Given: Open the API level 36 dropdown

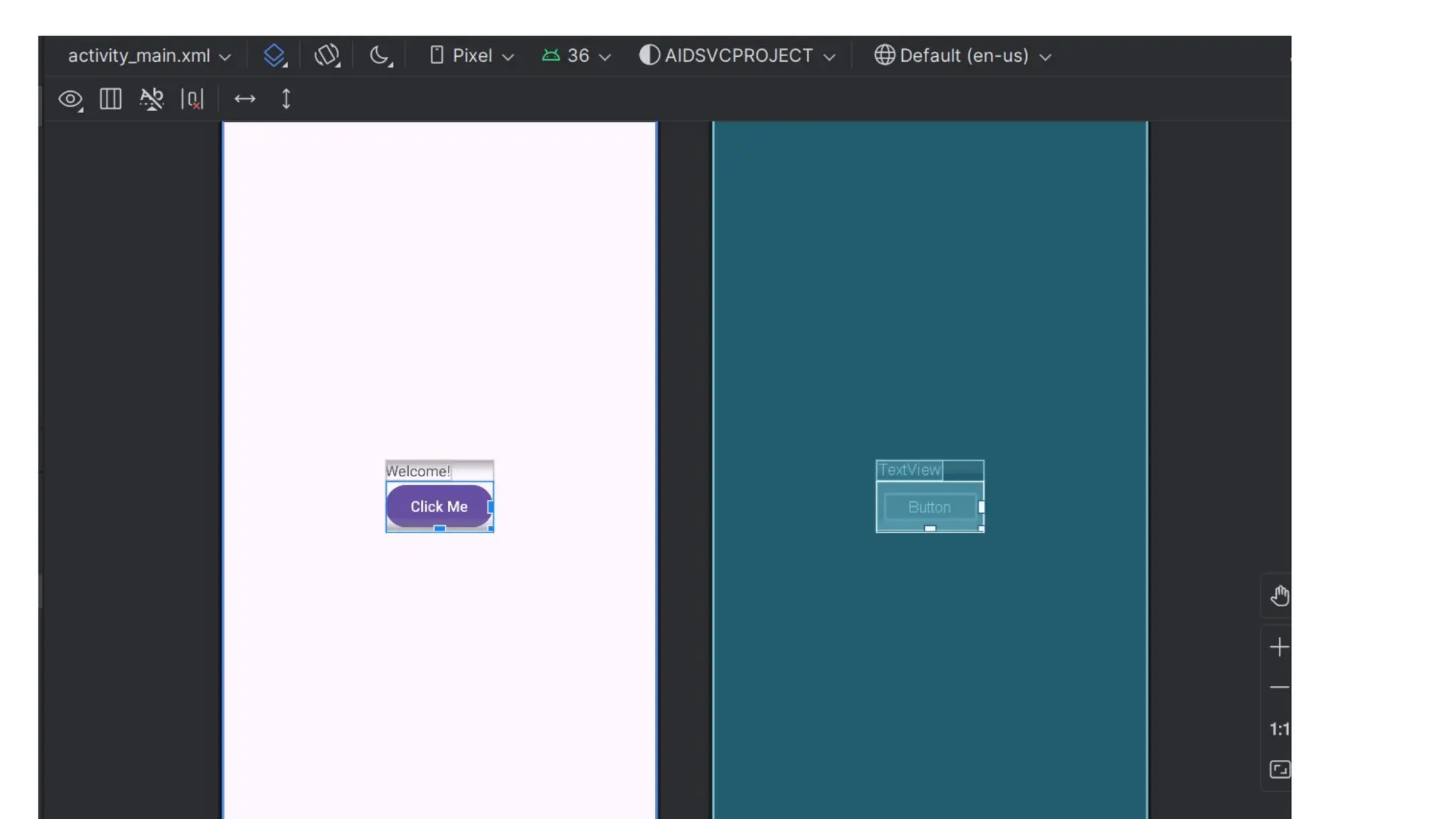Looking at the screenshot, I should pyautogui.click(x=576, y=55).
